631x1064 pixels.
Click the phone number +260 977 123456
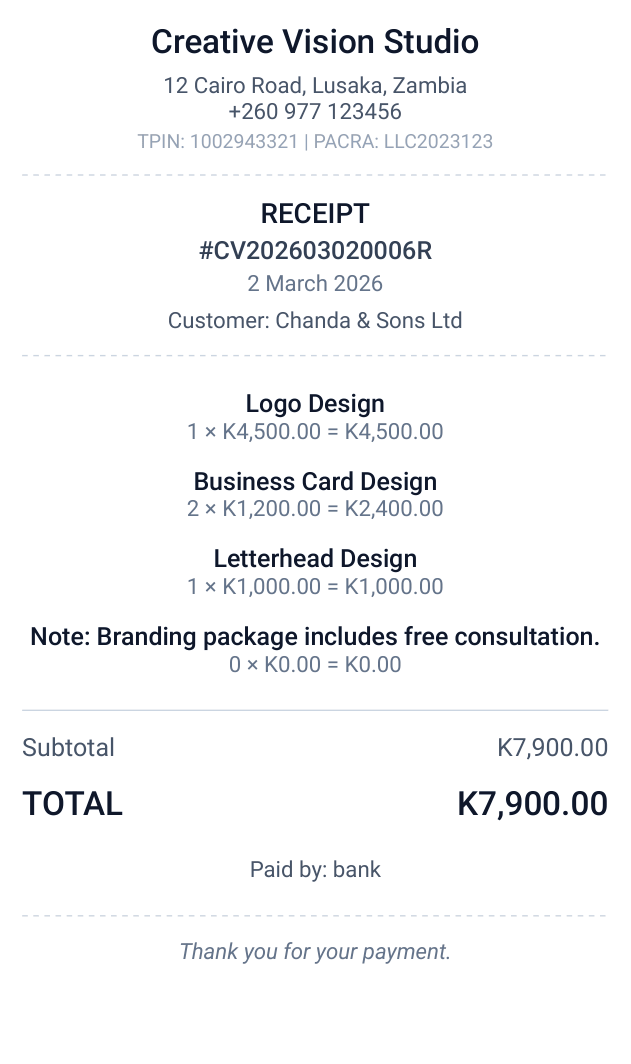coord(315,112)
